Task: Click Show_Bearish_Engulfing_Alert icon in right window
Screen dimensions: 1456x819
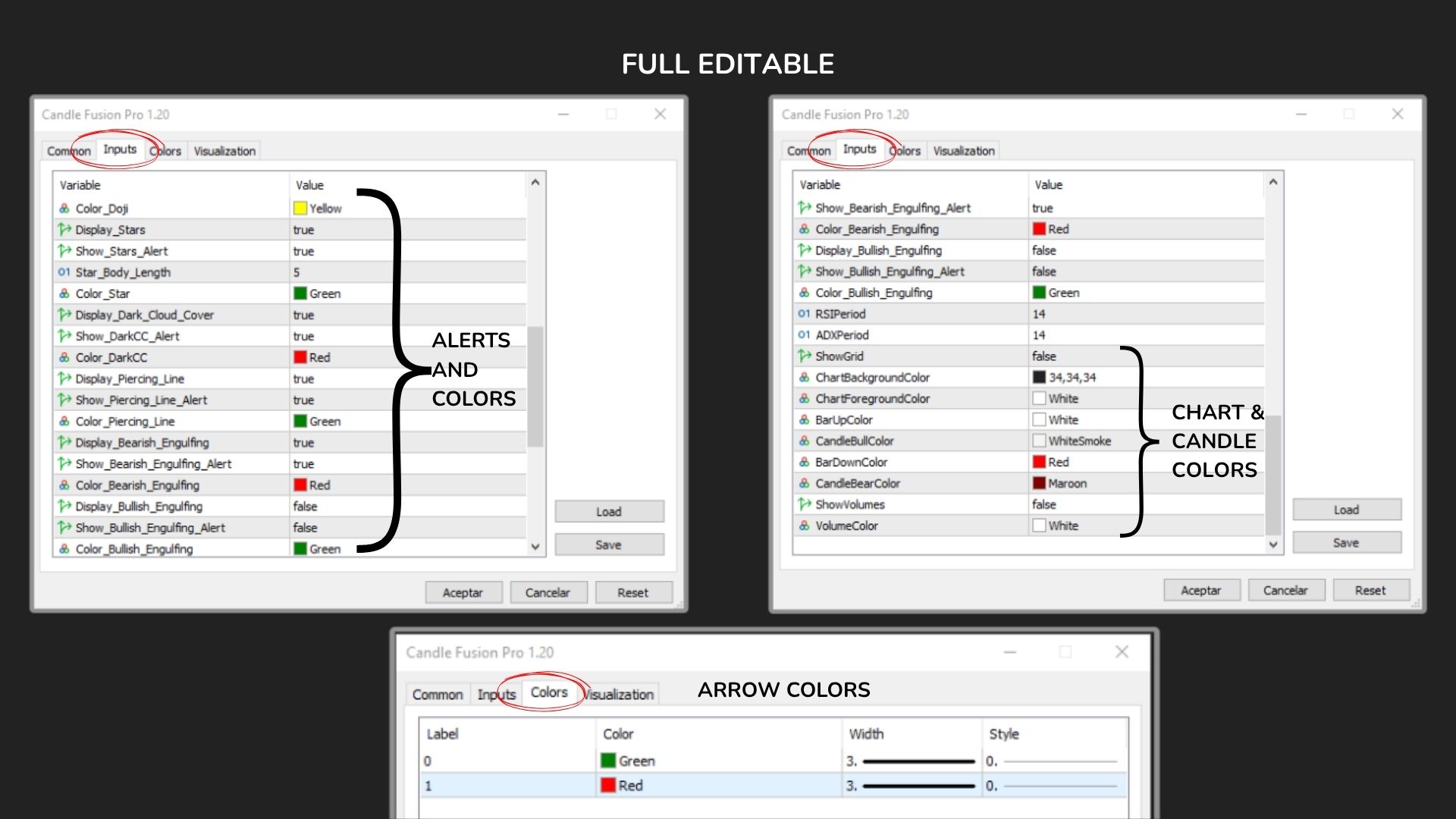Action: coord(805,208)
